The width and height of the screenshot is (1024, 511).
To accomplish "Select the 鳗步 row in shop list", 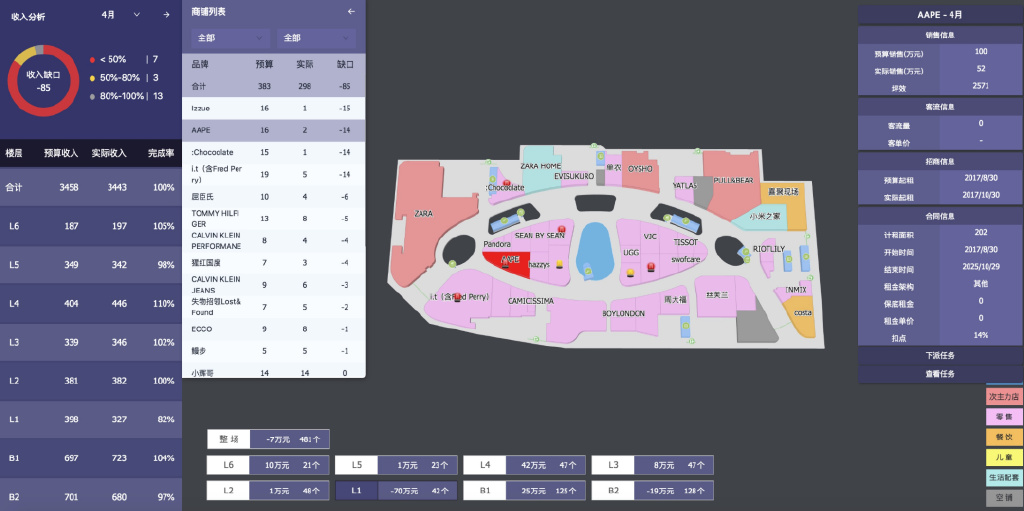I will click(x=274, y=351).
